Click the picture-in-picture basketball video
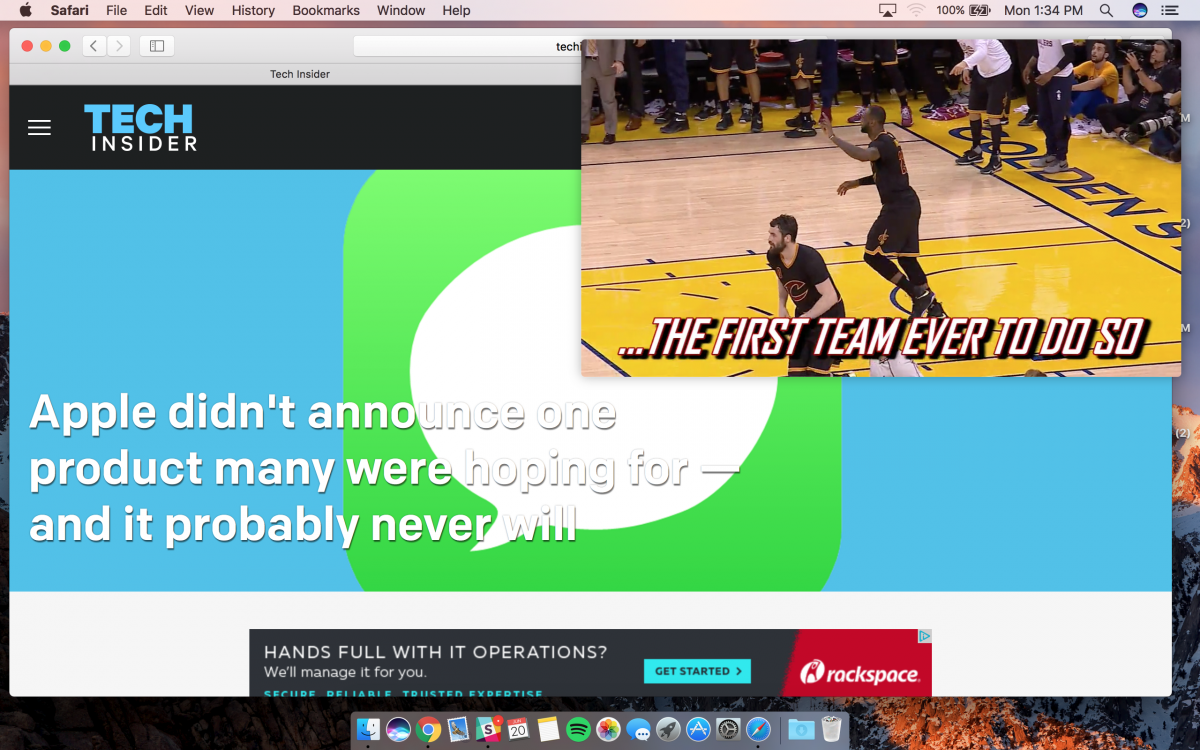This screenshot has width=1200, height=750. (880, 208)
